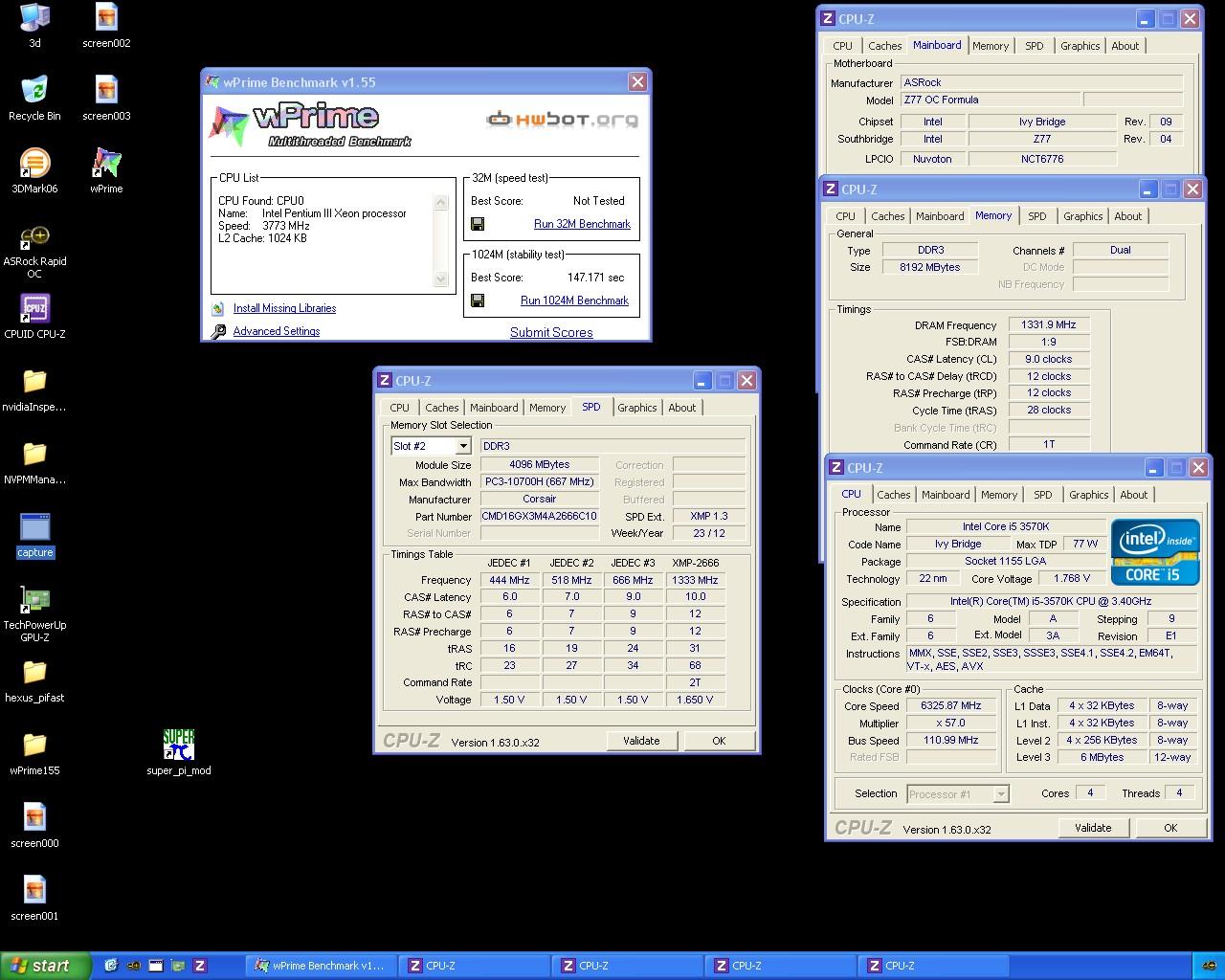1225x980 pixels.
Task: Click the Run 32M Benchmark link
Action: click(x=582, y=224)
